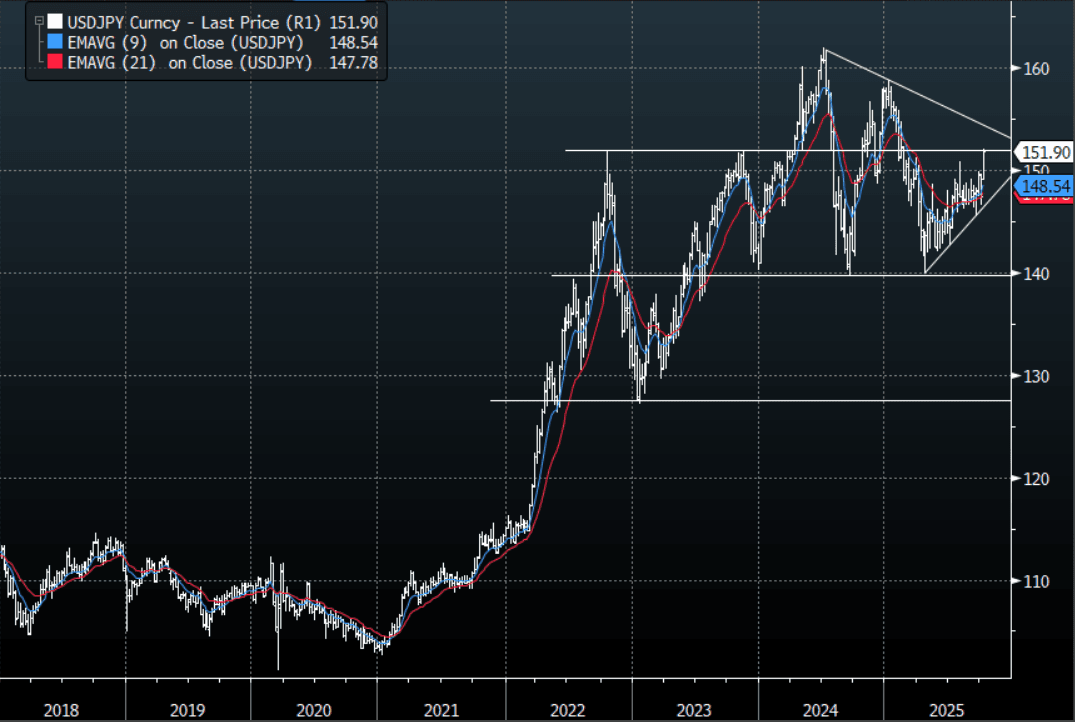Viewport: 1075px width, 722px height.
Task: Click the white USDJPY Last Price swatch
Action: (x=55, y=21)
